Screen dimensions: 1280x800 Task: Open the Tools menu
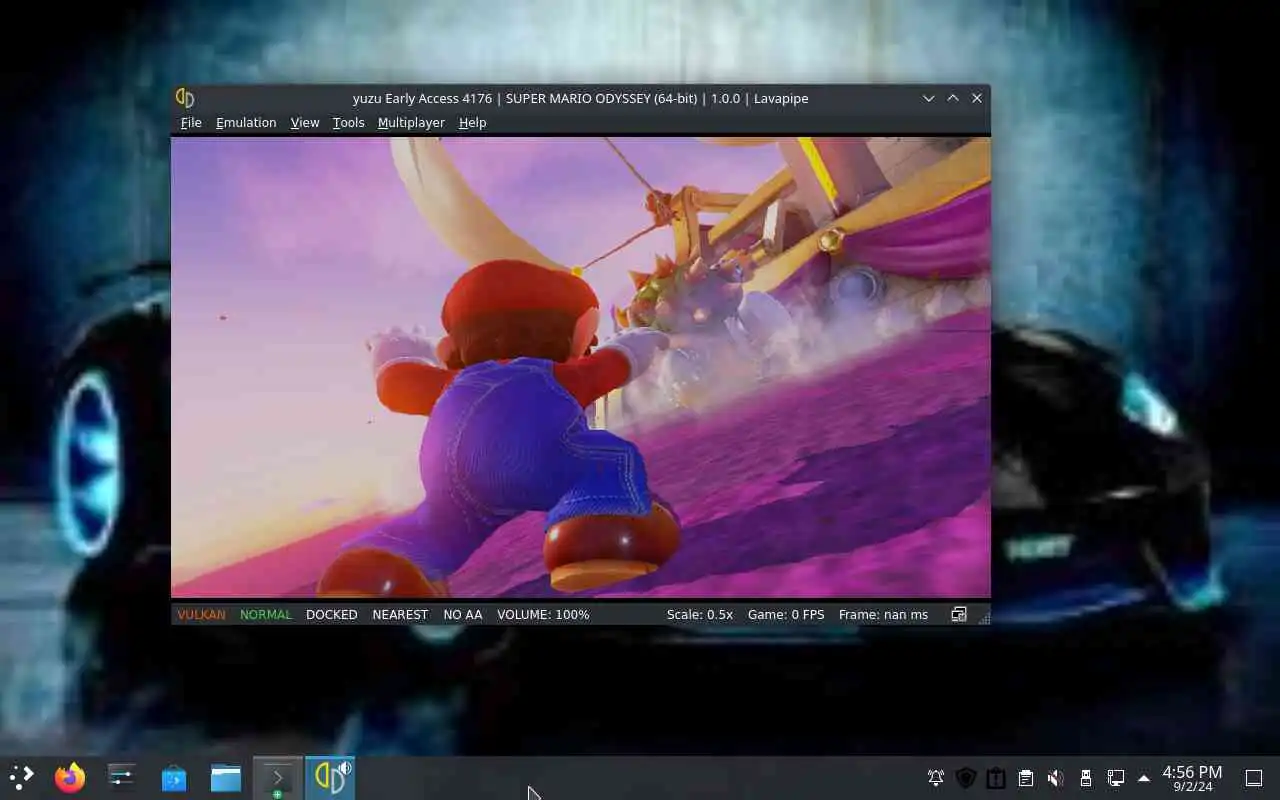(348, 122)
